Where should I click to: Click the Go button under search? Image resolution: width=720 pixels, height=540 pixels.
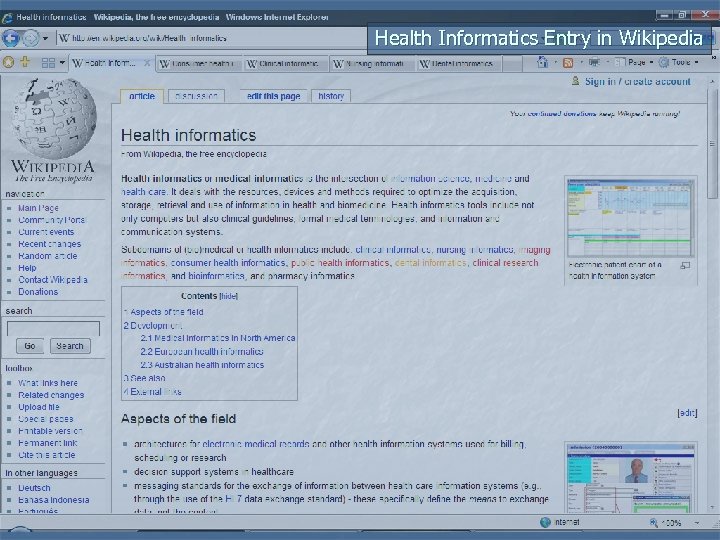pos(30,346)
